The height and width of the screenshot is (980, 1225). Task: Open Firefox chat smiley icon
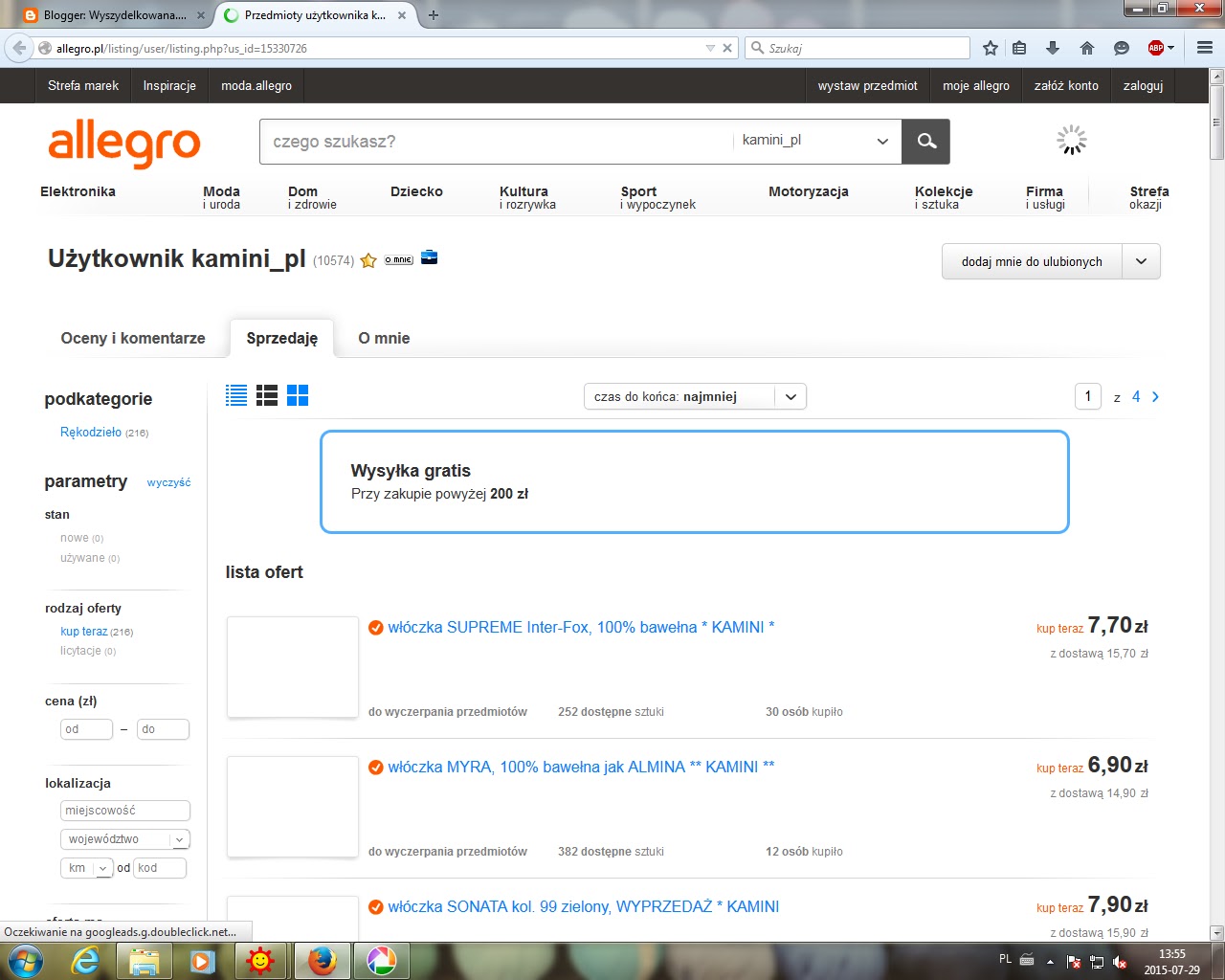pos(1122,48)
